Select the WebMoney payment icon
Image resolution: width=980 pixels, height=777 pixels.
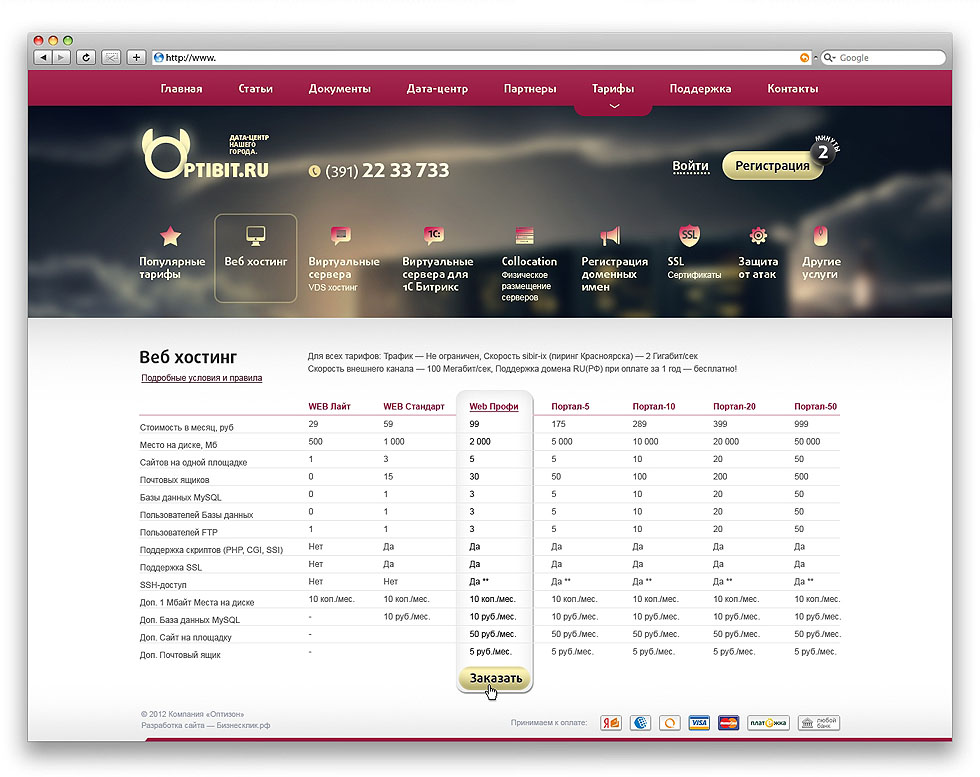640,723
